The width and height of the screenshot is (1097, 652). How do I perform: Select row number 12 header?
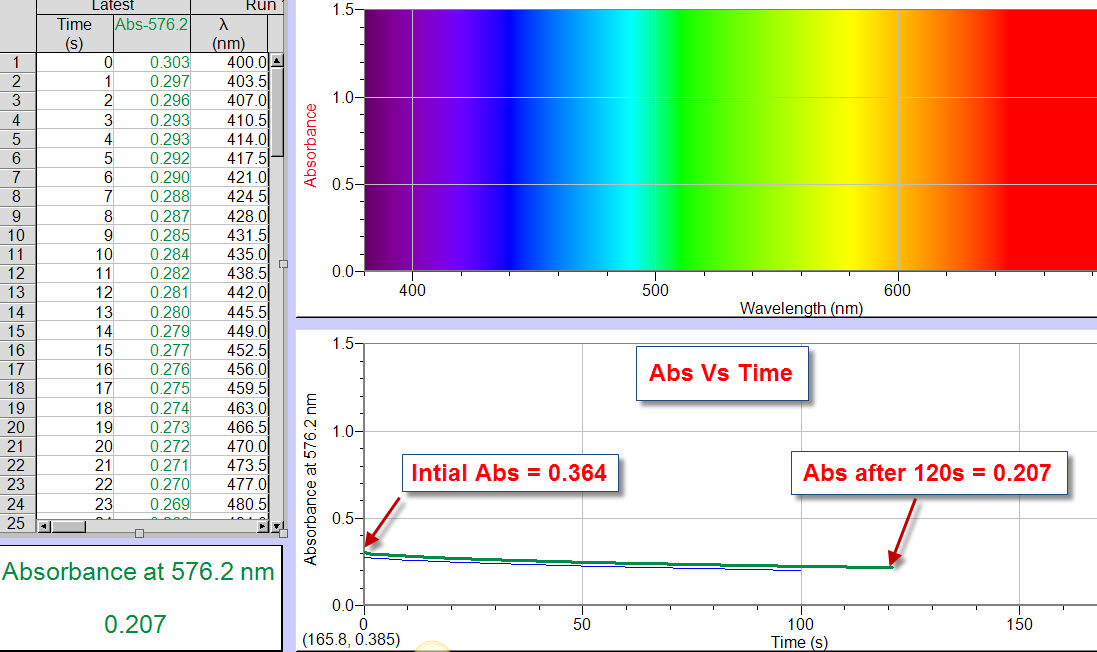[x=17, y=274]
